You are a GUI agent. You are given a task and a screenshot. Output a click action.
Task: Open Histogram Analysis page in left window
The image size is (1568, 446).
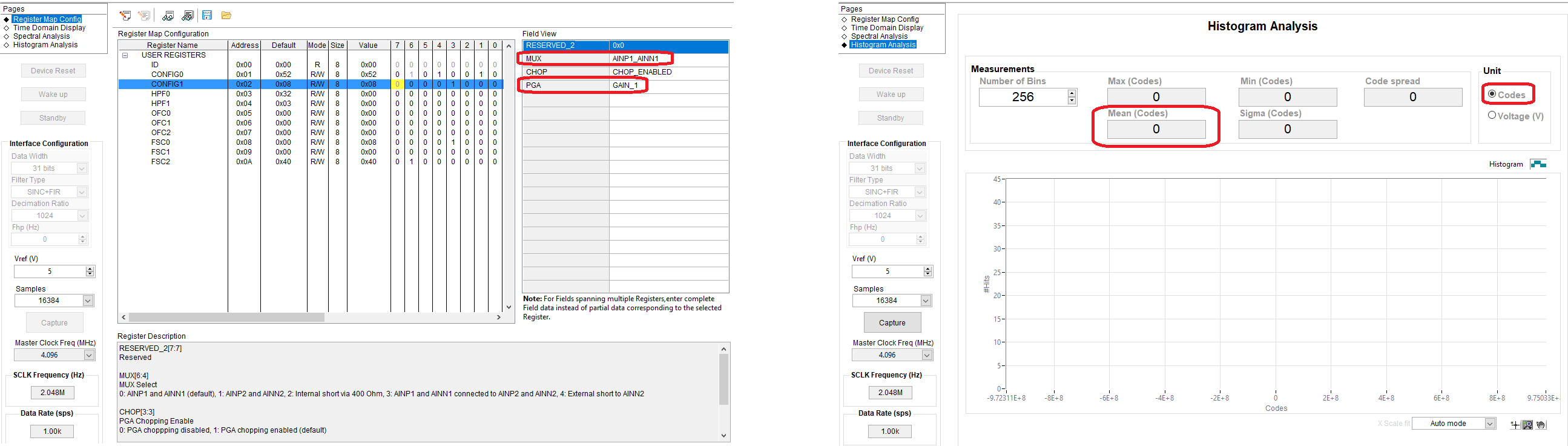(45, 45)
